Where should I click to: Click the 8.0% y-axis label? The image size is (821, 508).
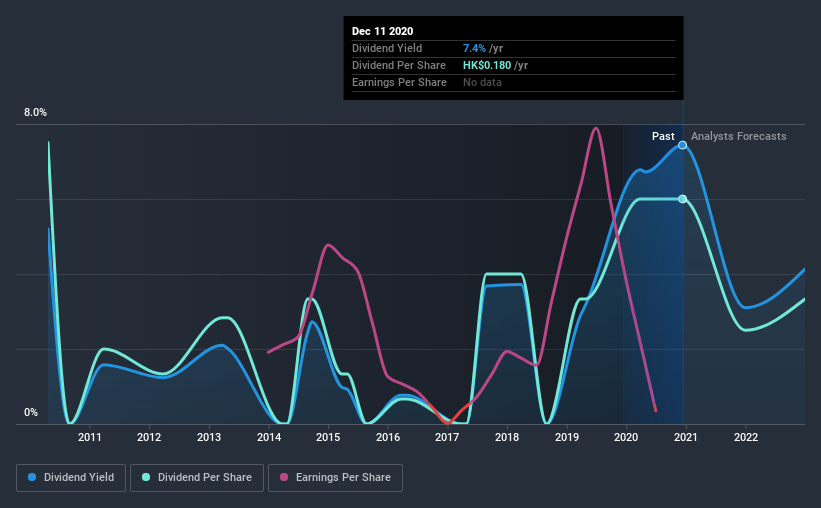tap(35, 113)
